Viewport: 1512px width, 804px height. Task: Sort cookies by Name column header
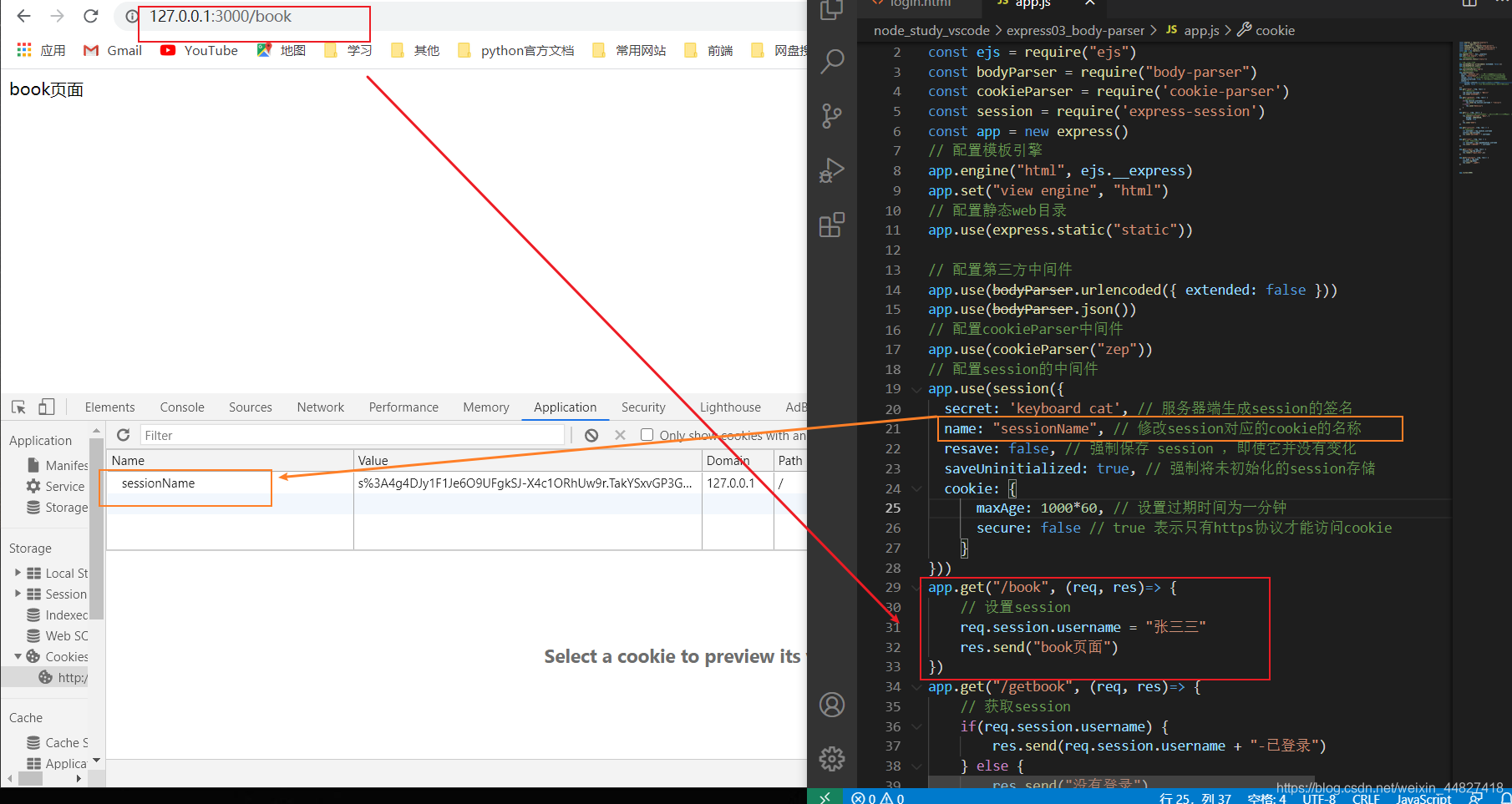pyautogui.click(x=230, y=460)
